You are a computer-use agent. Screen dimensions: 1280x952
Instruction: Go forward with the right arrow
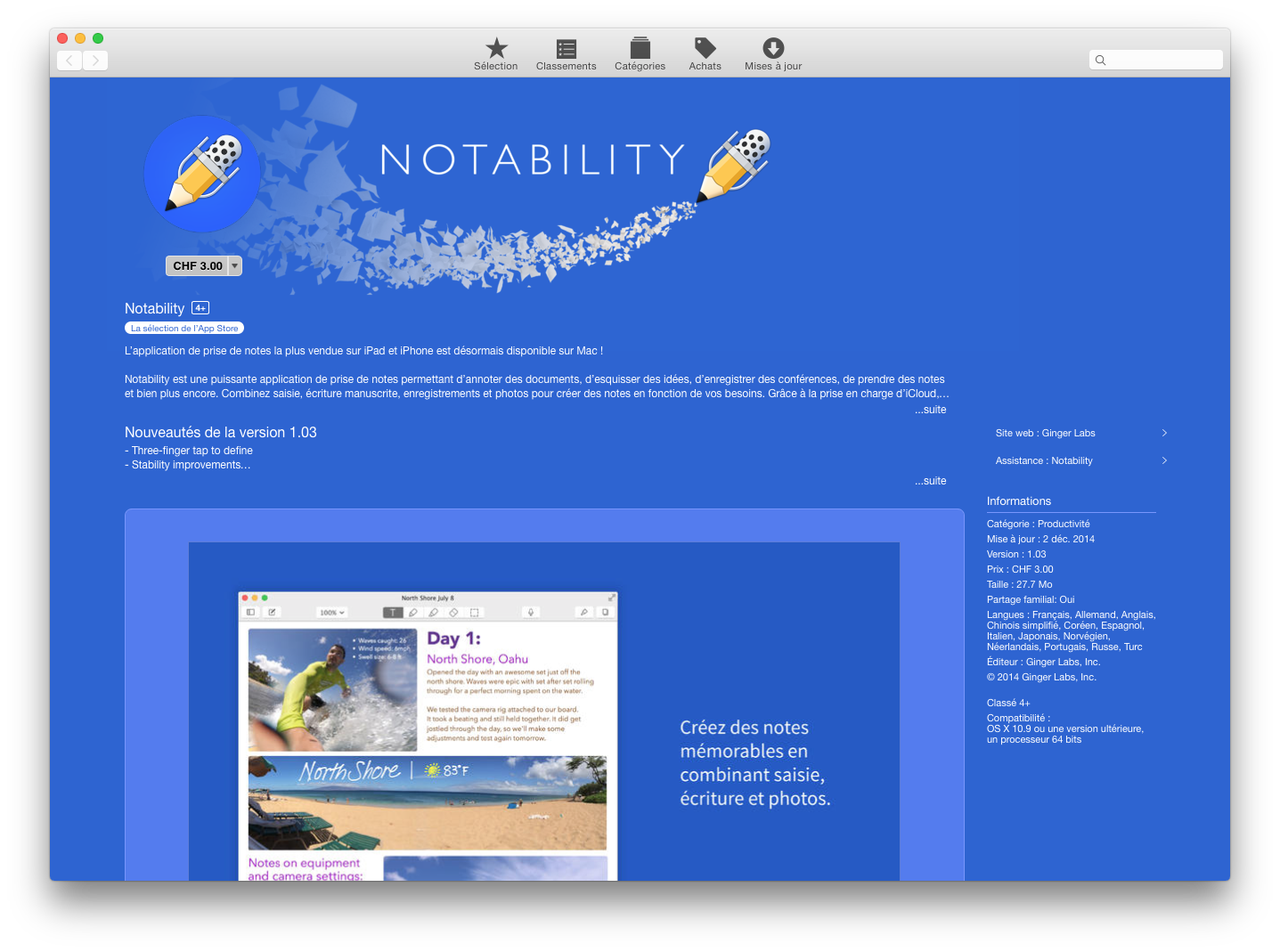pos(95,61)
